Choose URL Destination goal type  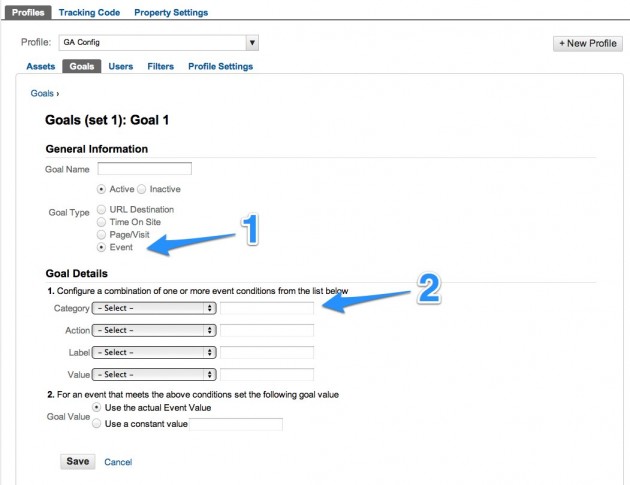[101, 209]
